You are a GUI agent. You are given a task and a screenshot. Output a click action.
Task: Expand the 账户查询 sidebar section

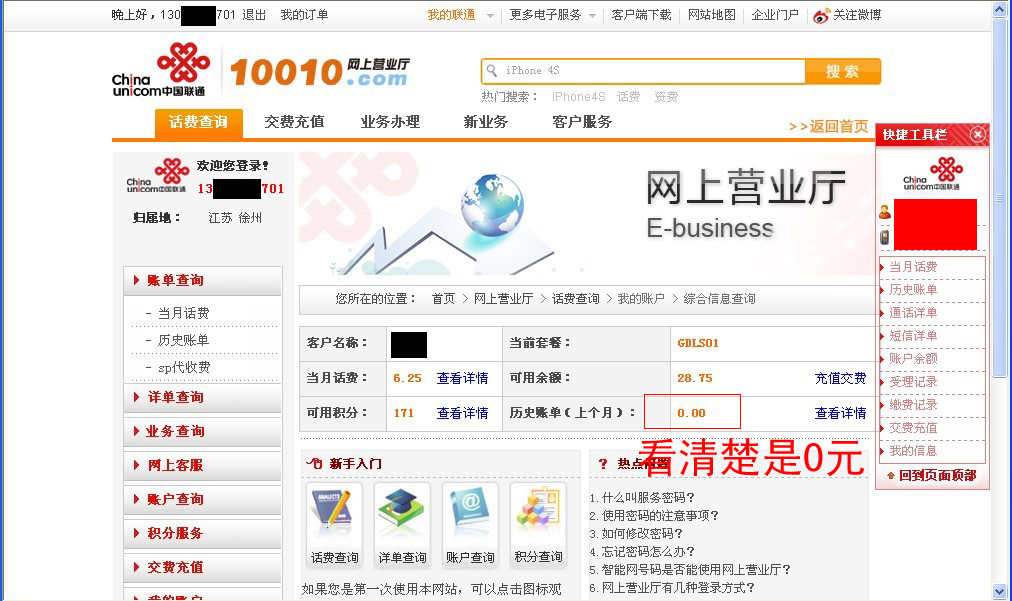[x=203, y=499]
